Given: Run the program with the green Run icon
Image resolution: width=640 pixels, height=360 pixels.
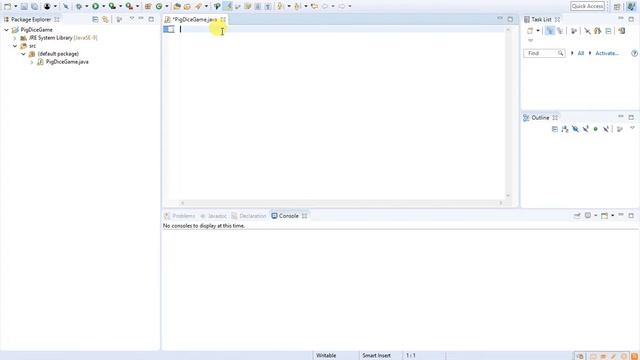Looking at the screenshot, I should coord(96,6).
